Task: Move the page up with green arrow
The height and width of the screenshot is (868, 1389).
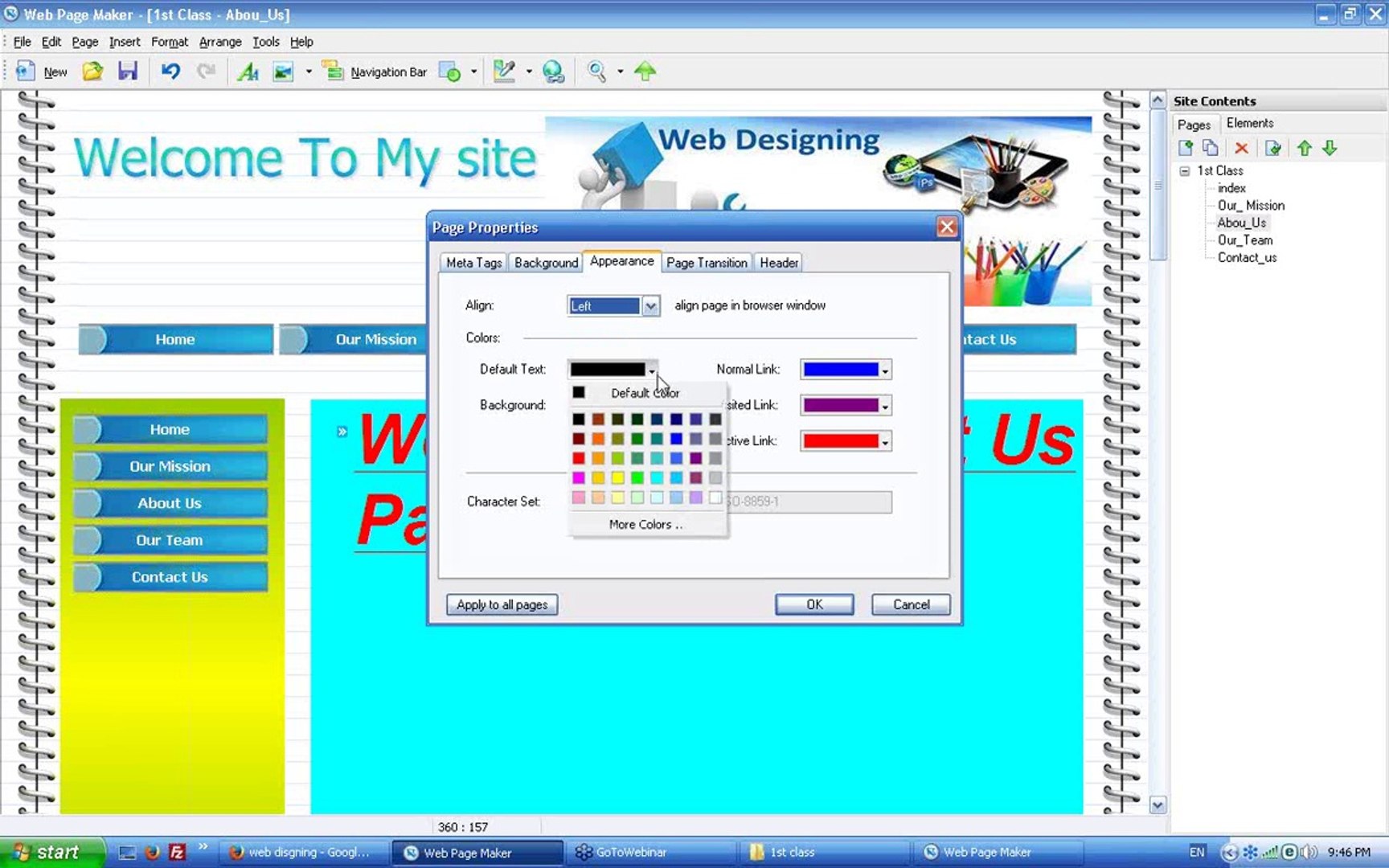Action: (1305, 148)
